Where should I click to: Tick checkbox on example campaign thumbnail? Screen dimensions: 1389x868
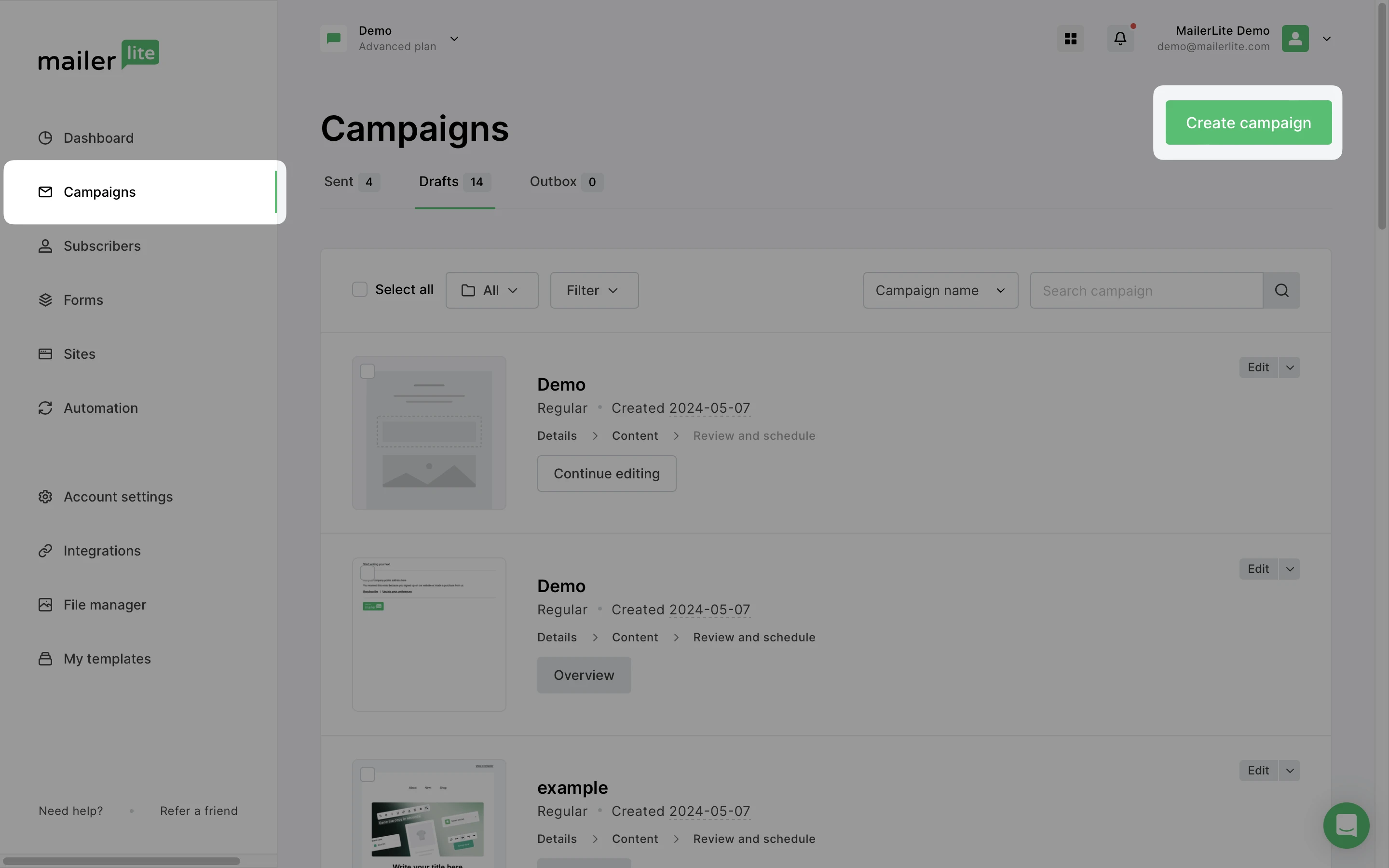[x=368, y=774]
